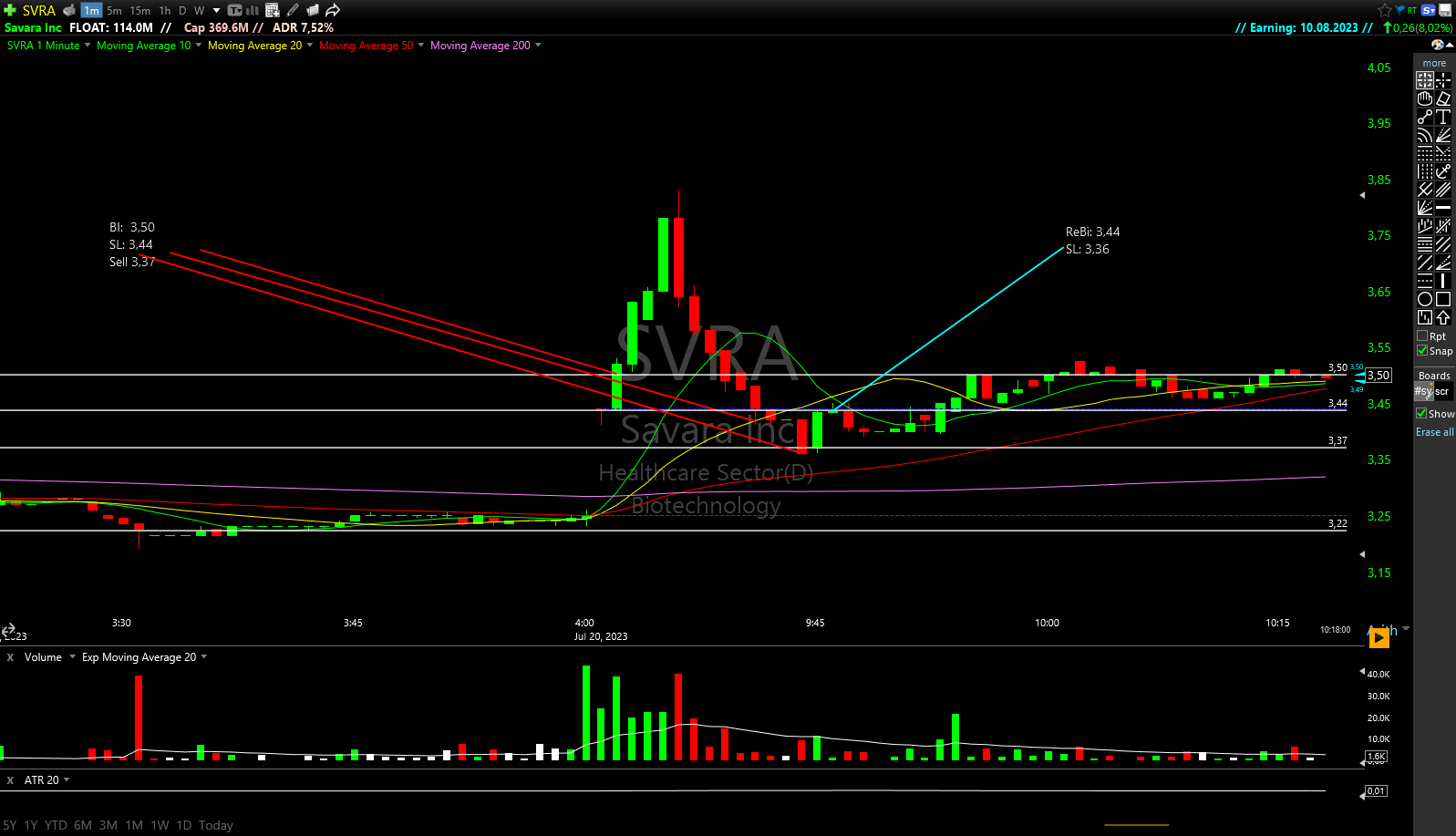Click the SVRA ticker symbol field
Viewport: 1456px width, 836px height.
pos(38,11)
